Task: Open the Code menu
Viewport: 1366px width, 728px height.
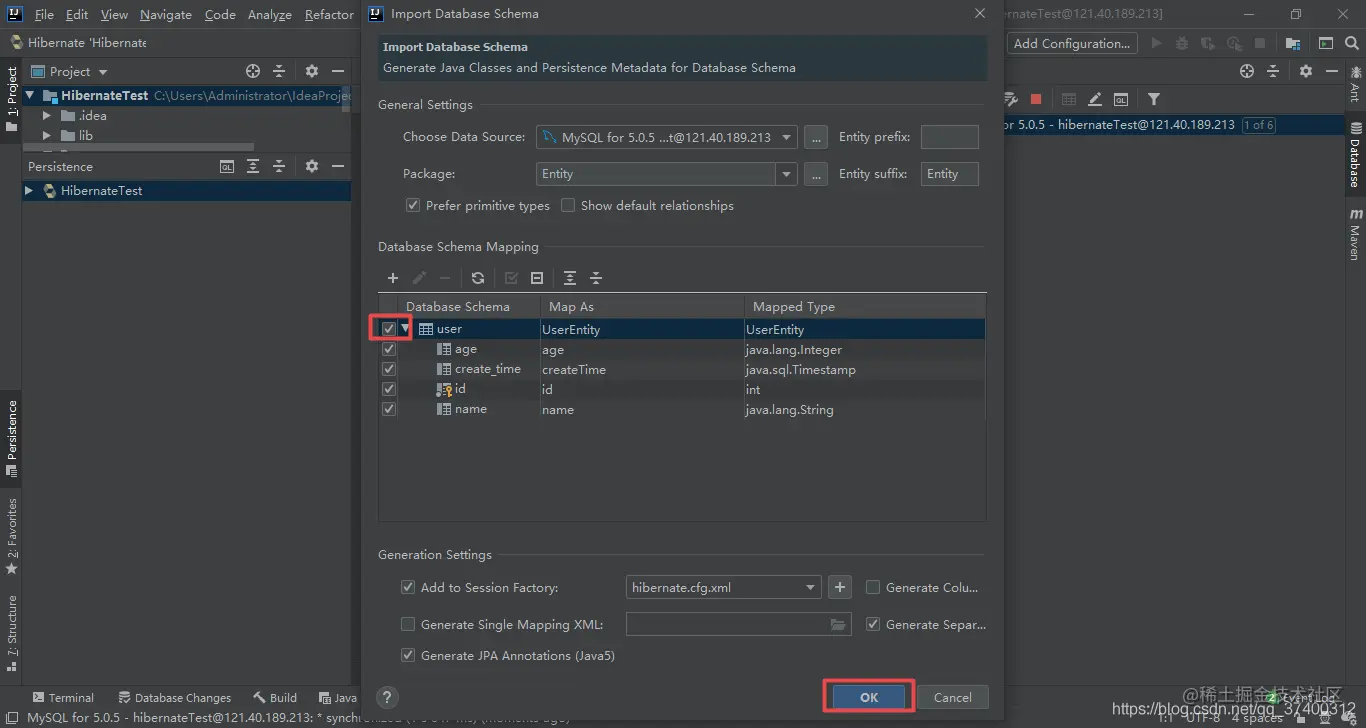Action: coord(220,14)
